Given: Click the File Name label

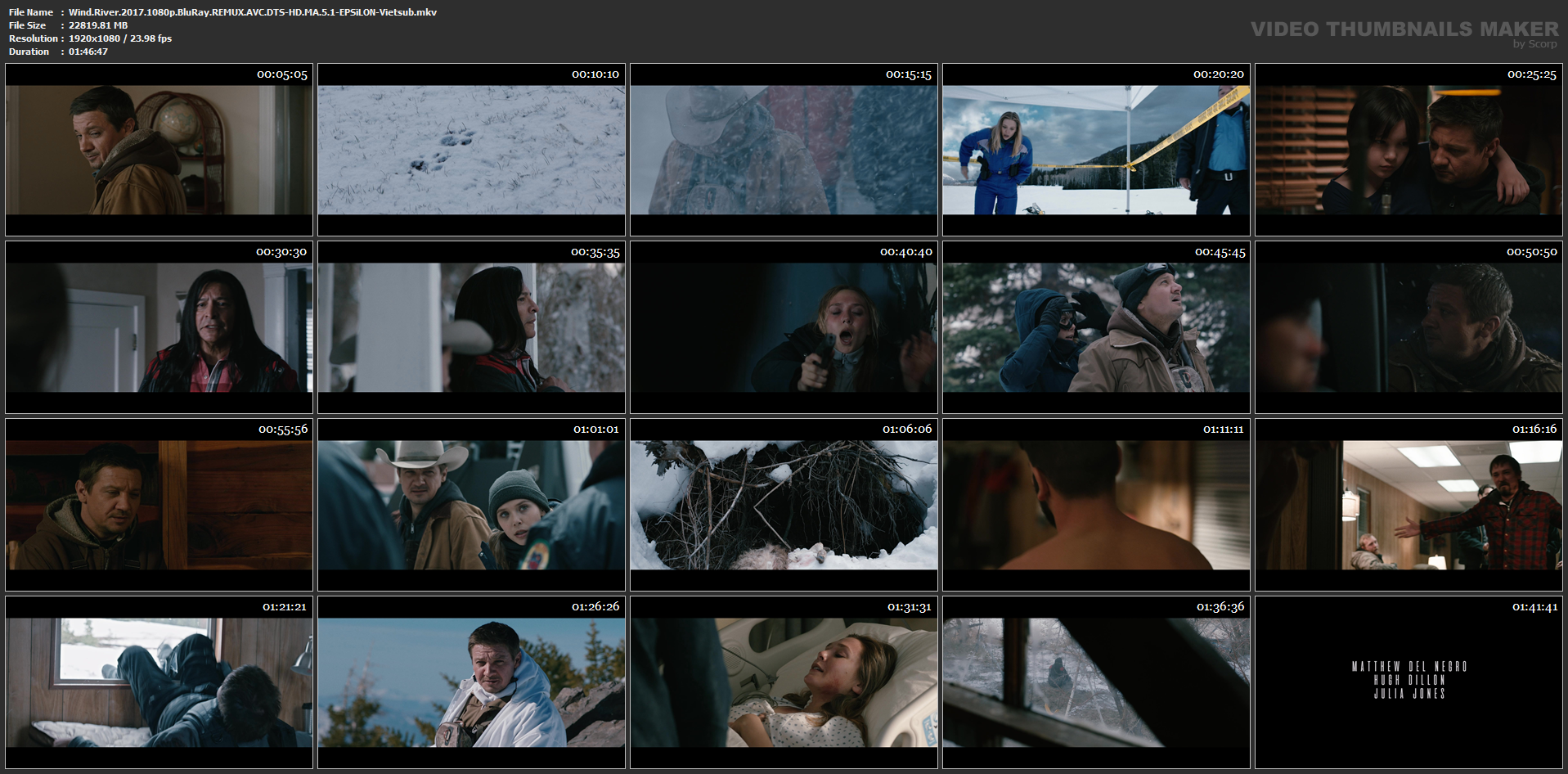Looking at the screenshot, I should click(31, 12).
